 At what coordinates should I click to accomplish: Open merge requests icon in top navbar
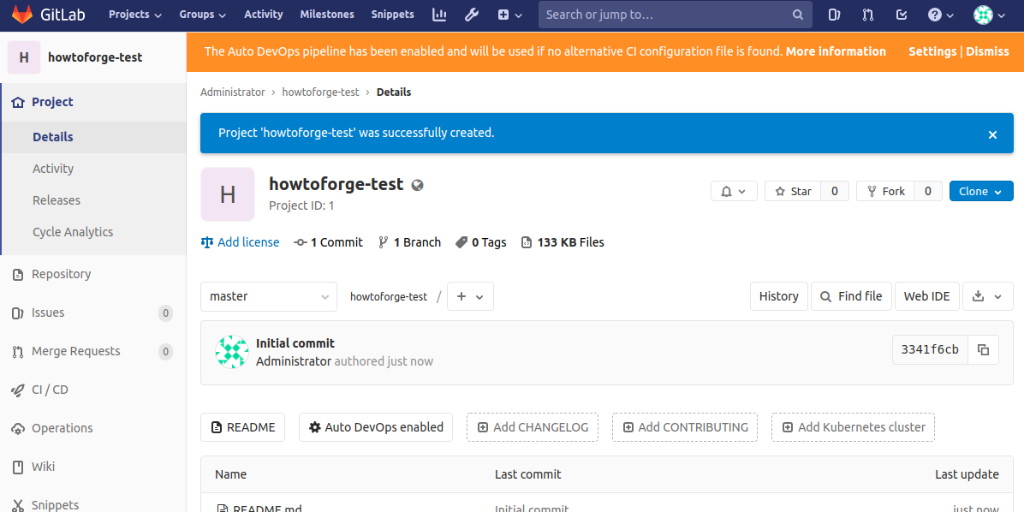click(868, 14)
